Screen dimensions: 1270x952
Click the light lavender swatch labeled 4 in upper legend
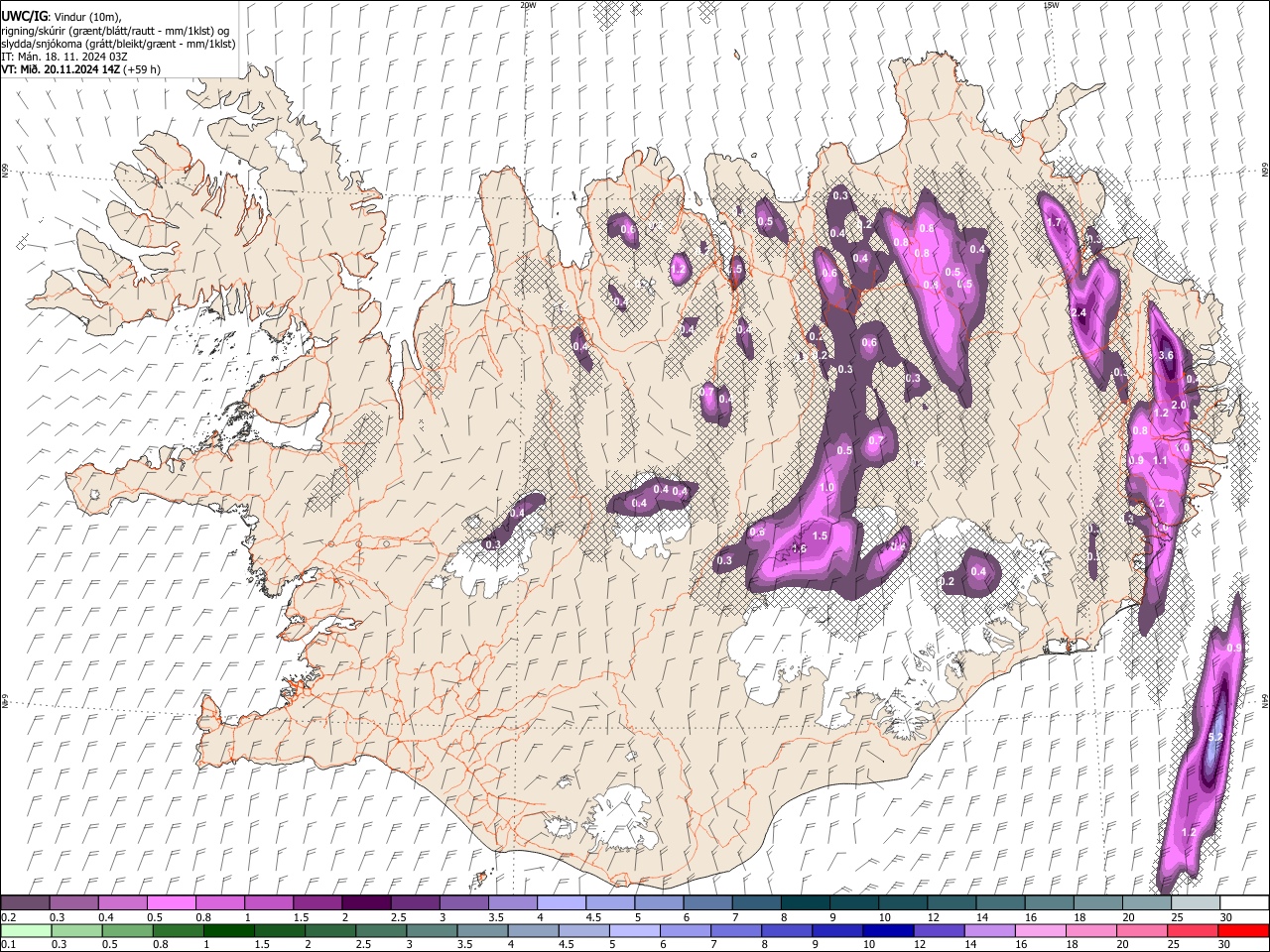[561, 903]
